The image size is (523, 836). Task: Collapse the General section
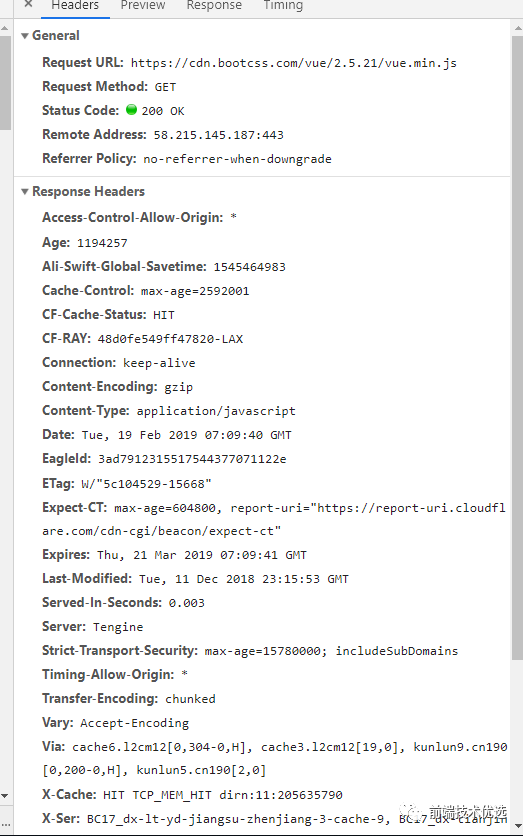click(25, 36)
